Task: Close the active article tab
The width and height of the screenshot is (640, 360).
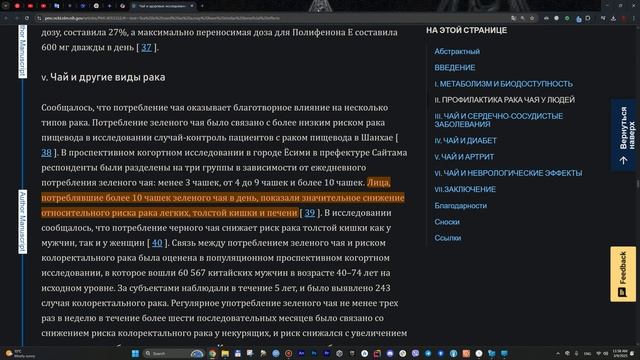Action: click(192, 6)
